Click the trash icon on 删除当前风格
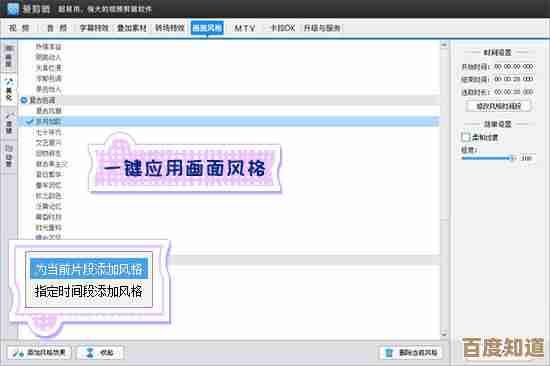This screenshot has height=366, width=550. point(389,353)
